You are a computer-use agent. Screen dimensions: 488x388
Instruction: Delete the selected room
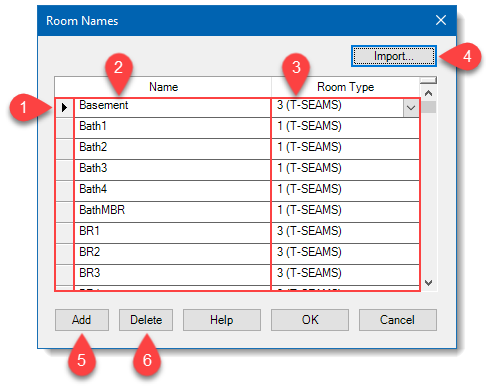tap(146, 320)
